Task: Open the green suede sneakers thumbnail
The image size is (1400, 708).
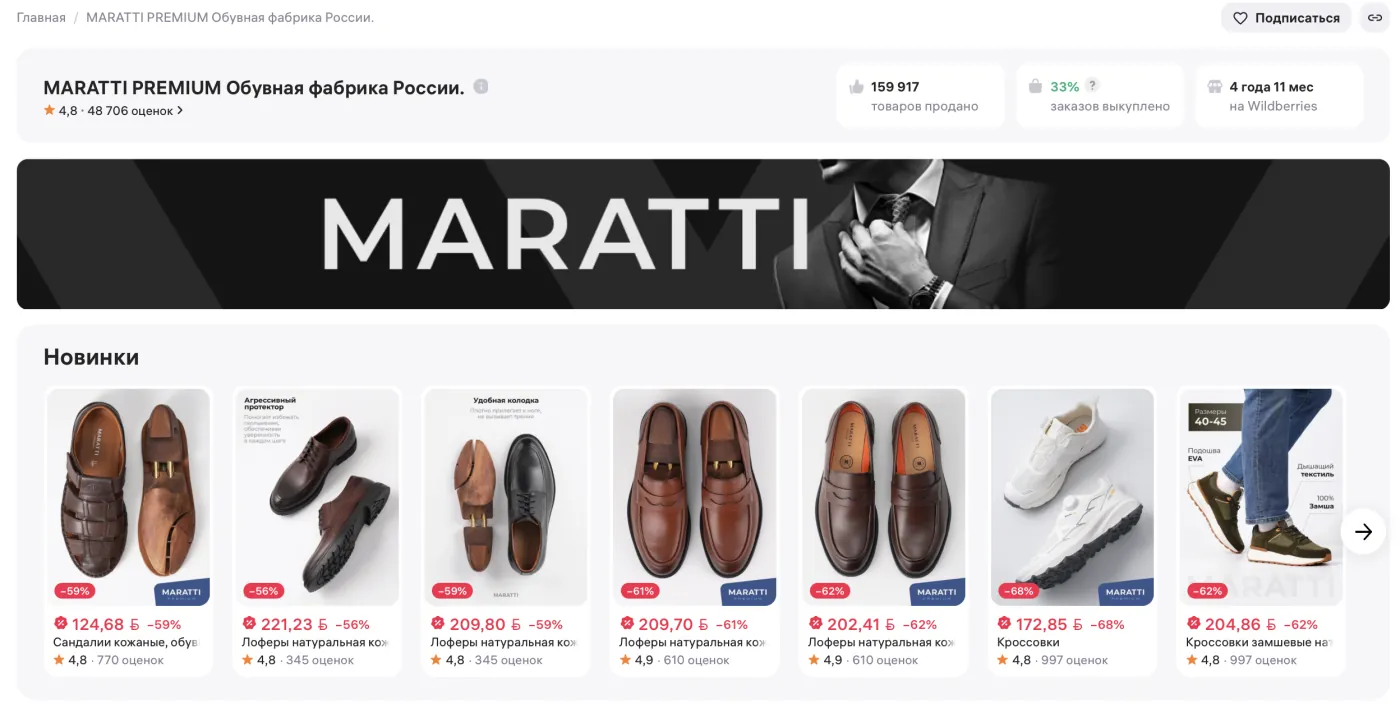Action: click(1261, 497)
